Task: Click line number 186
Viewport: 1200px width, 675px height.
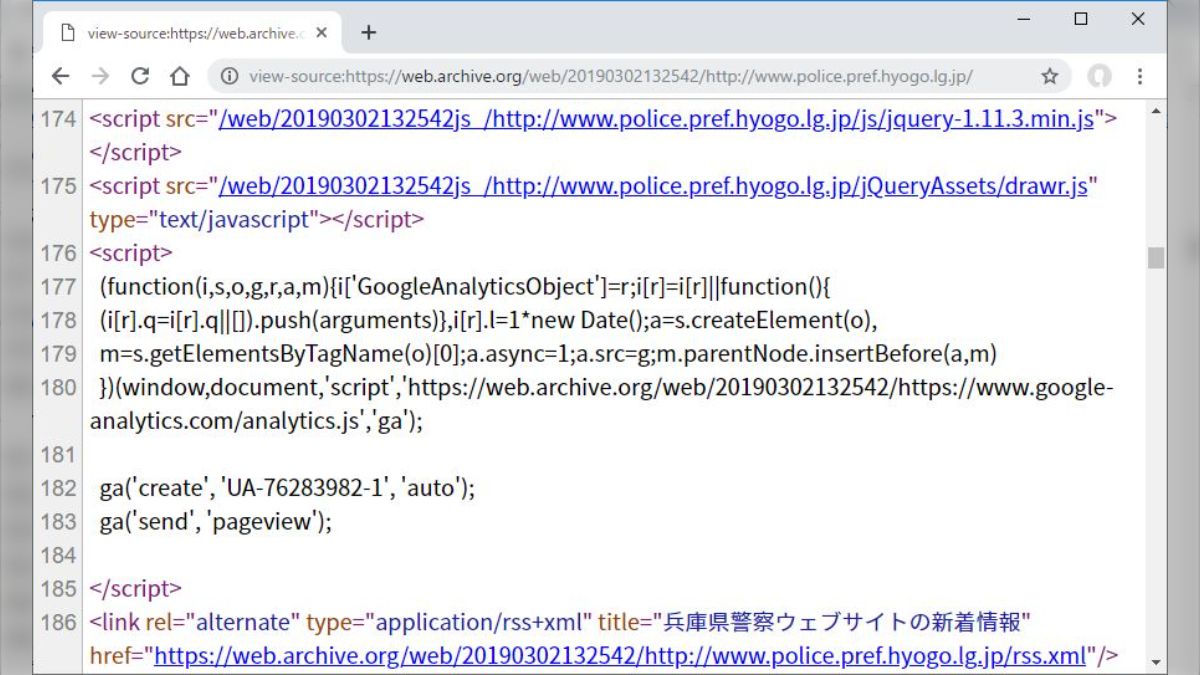Action: click(58, 622)
